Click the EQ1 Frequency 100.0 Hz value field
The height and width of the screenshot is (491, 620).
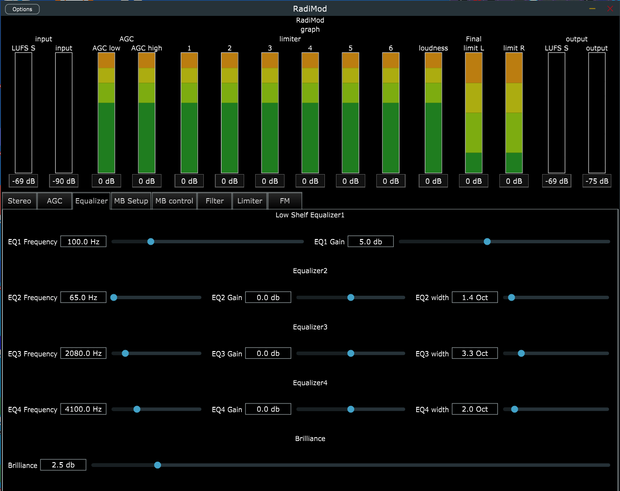[x=83, y=242]
